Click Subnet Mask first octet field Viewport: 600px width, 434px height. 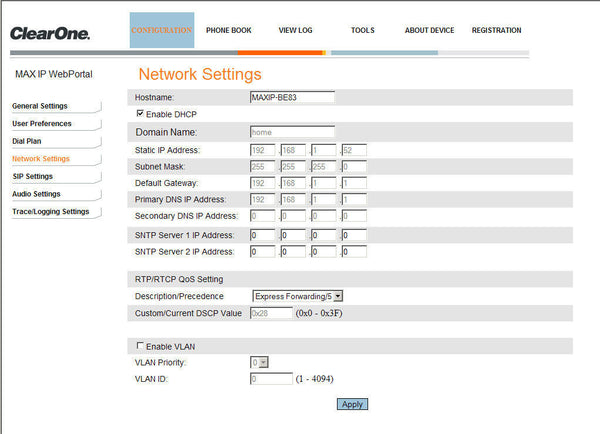262,166
